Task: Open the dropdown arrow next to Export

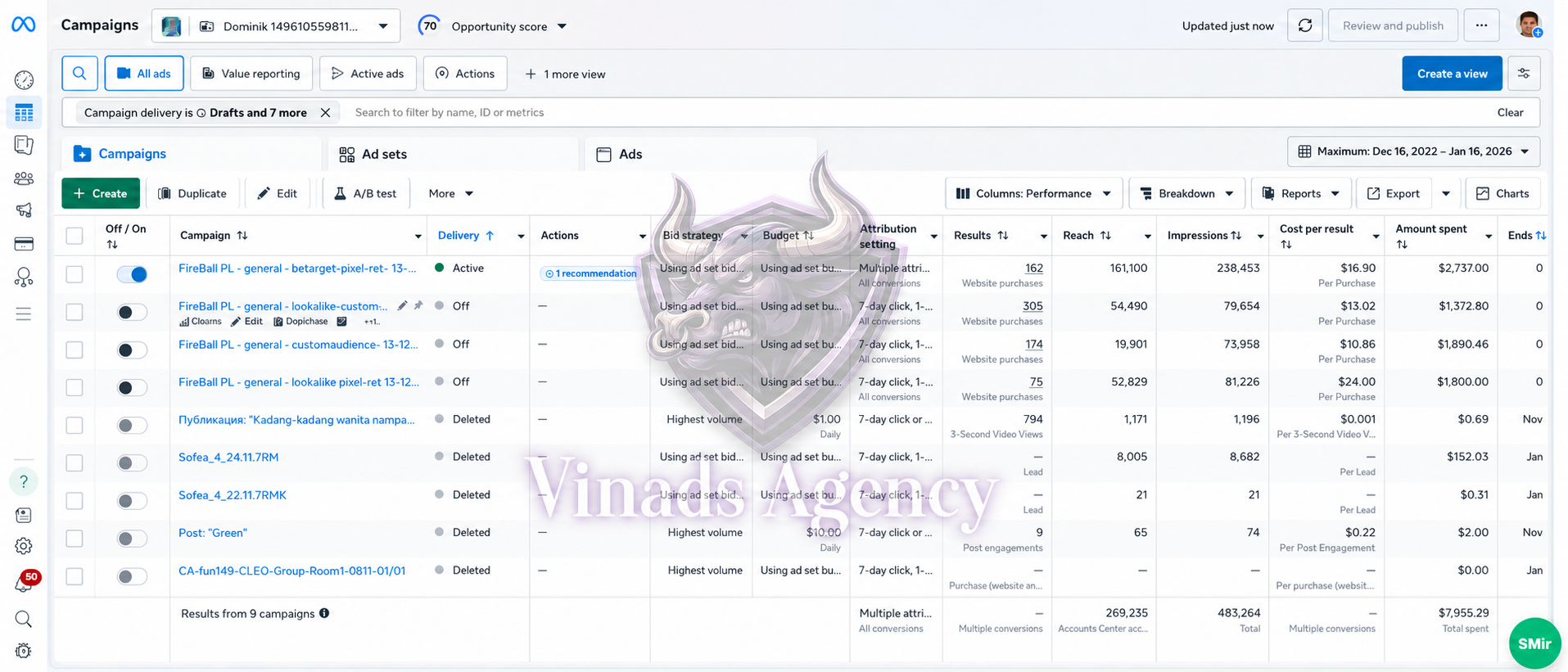Action: [x=1446, y=194]
